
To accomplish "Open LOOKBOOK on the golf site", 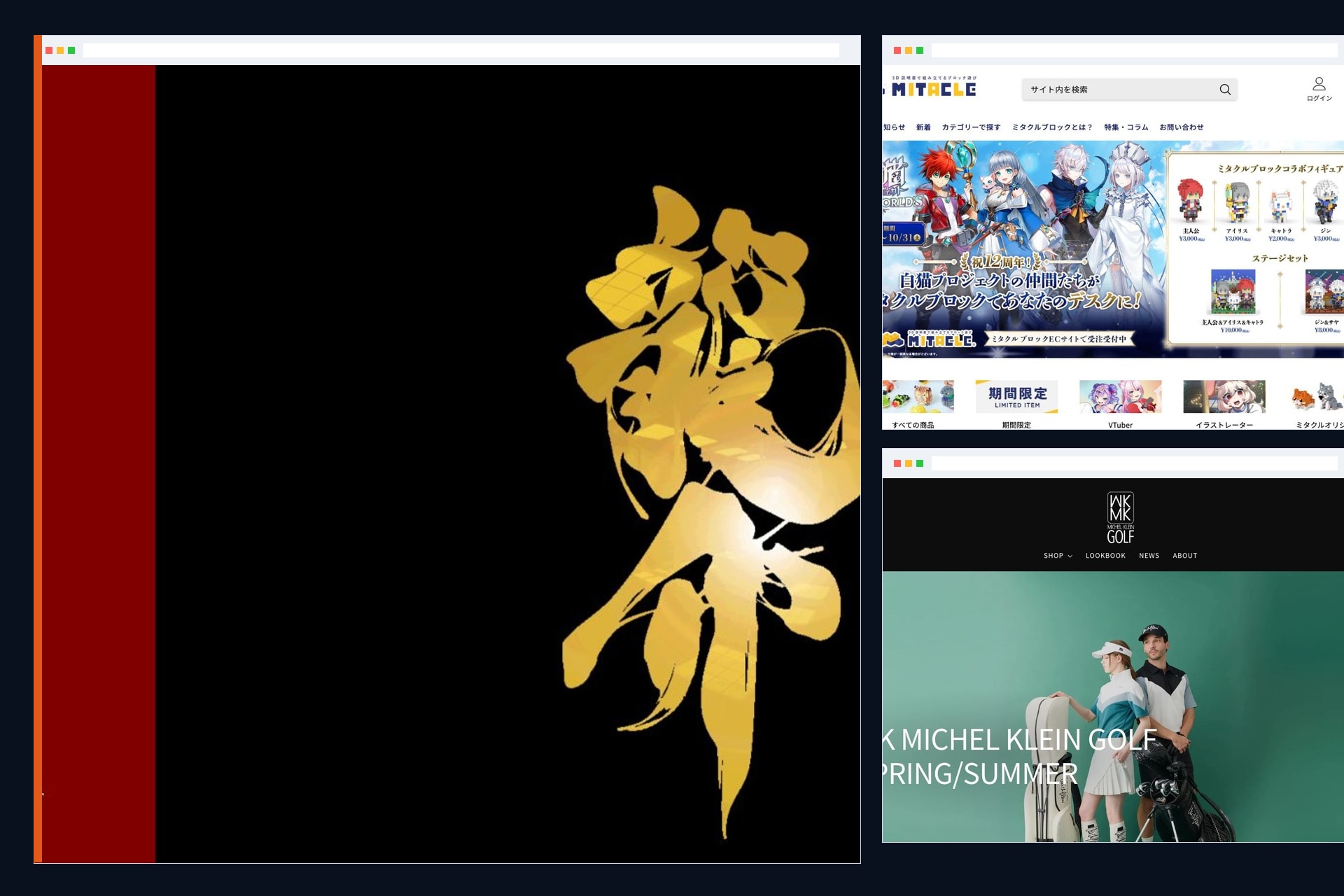I will [1105, 556].
